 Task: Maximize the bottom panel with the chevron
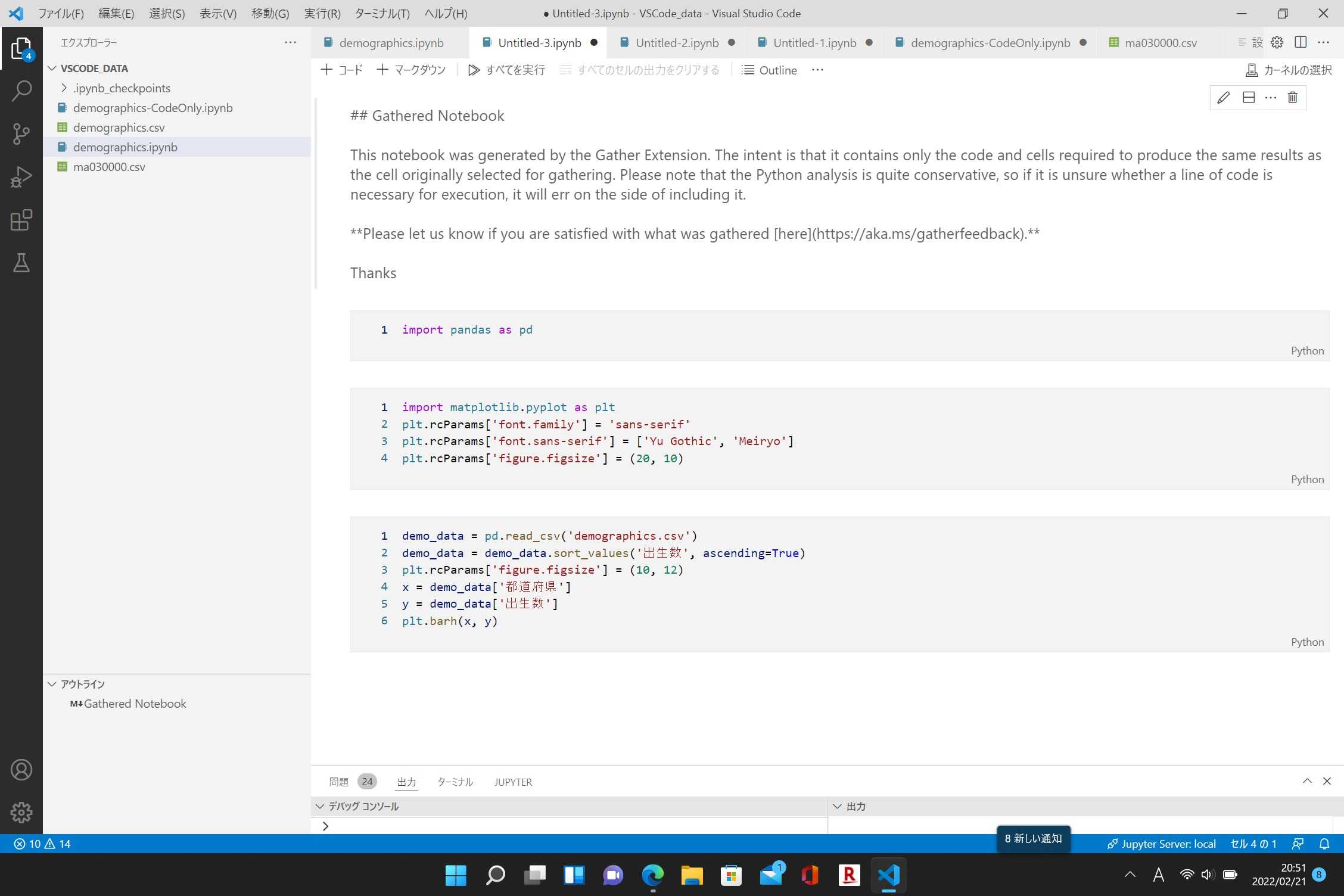[1307, 781]
